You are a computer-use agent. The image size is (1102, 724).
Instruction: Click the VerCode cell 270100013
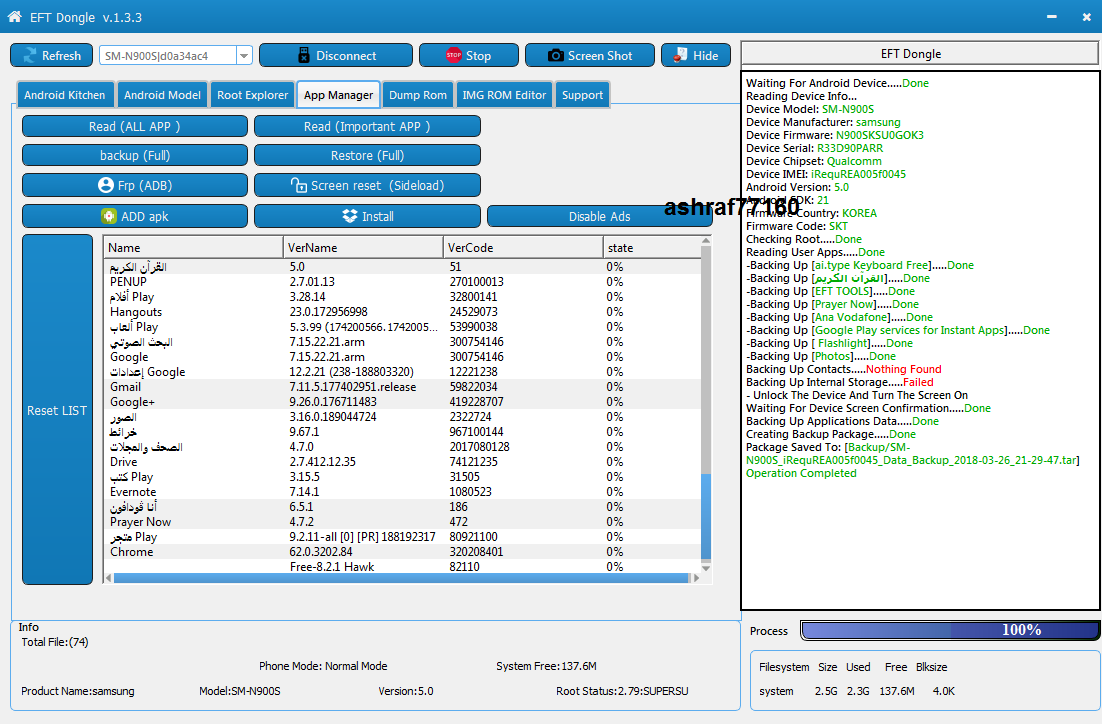click(477, 282)
